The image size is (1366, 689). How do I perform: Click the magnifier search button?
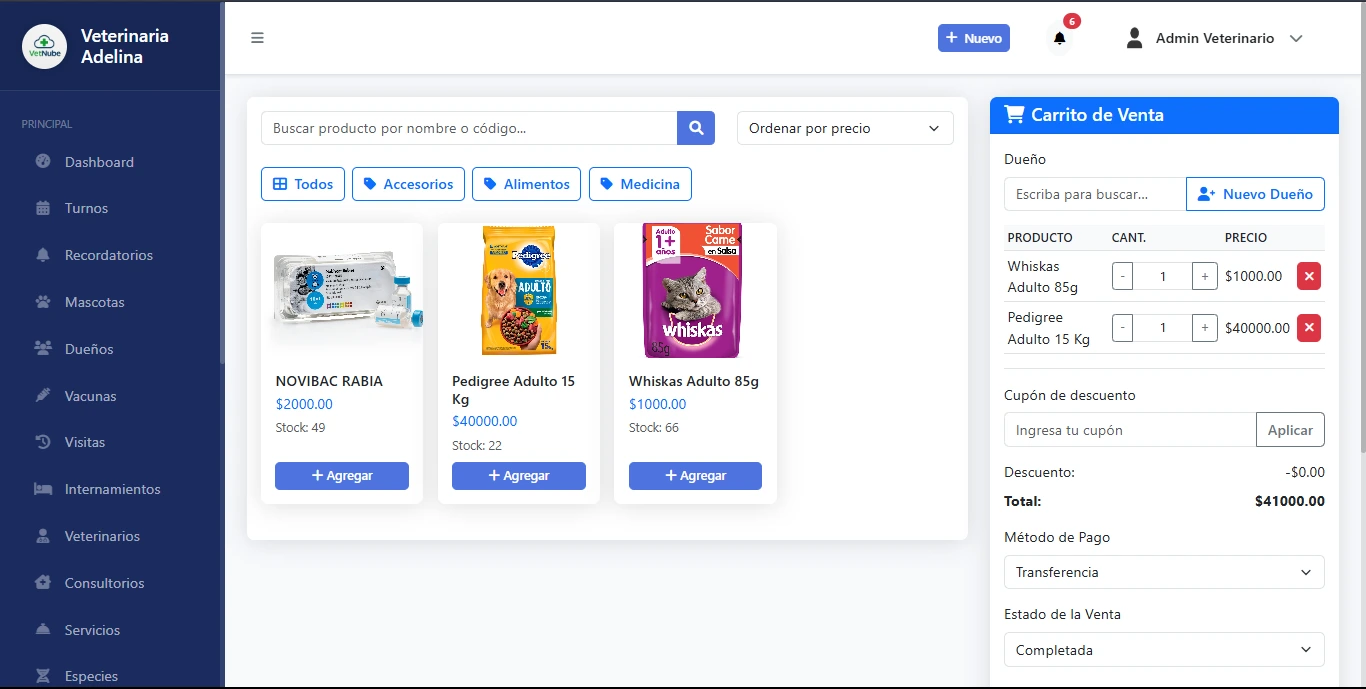(696, 128)
